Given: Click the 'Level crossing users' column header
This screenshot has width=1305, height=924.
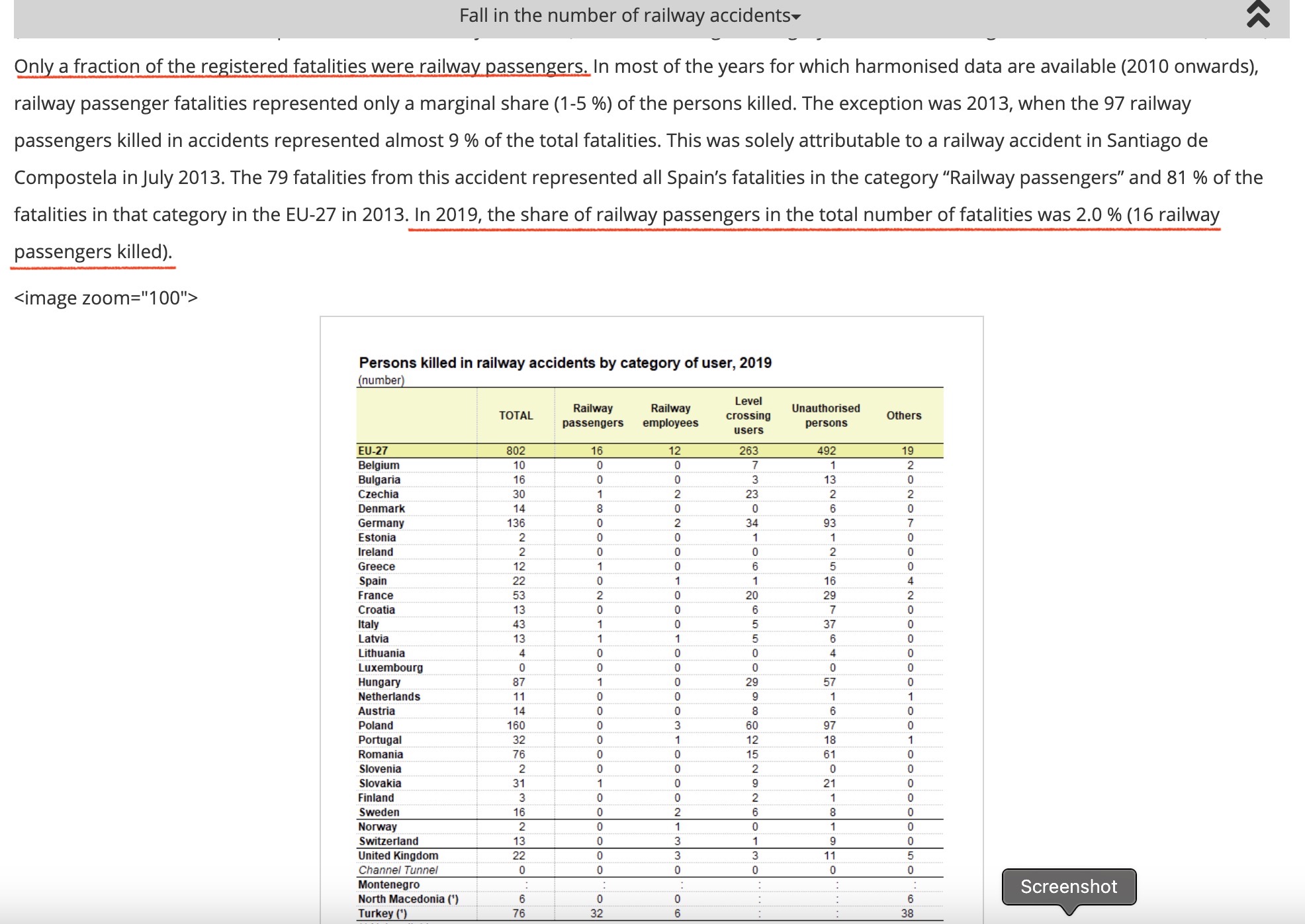Looking at the screenshot, I should pyautogui.click(x=748, y=416).
